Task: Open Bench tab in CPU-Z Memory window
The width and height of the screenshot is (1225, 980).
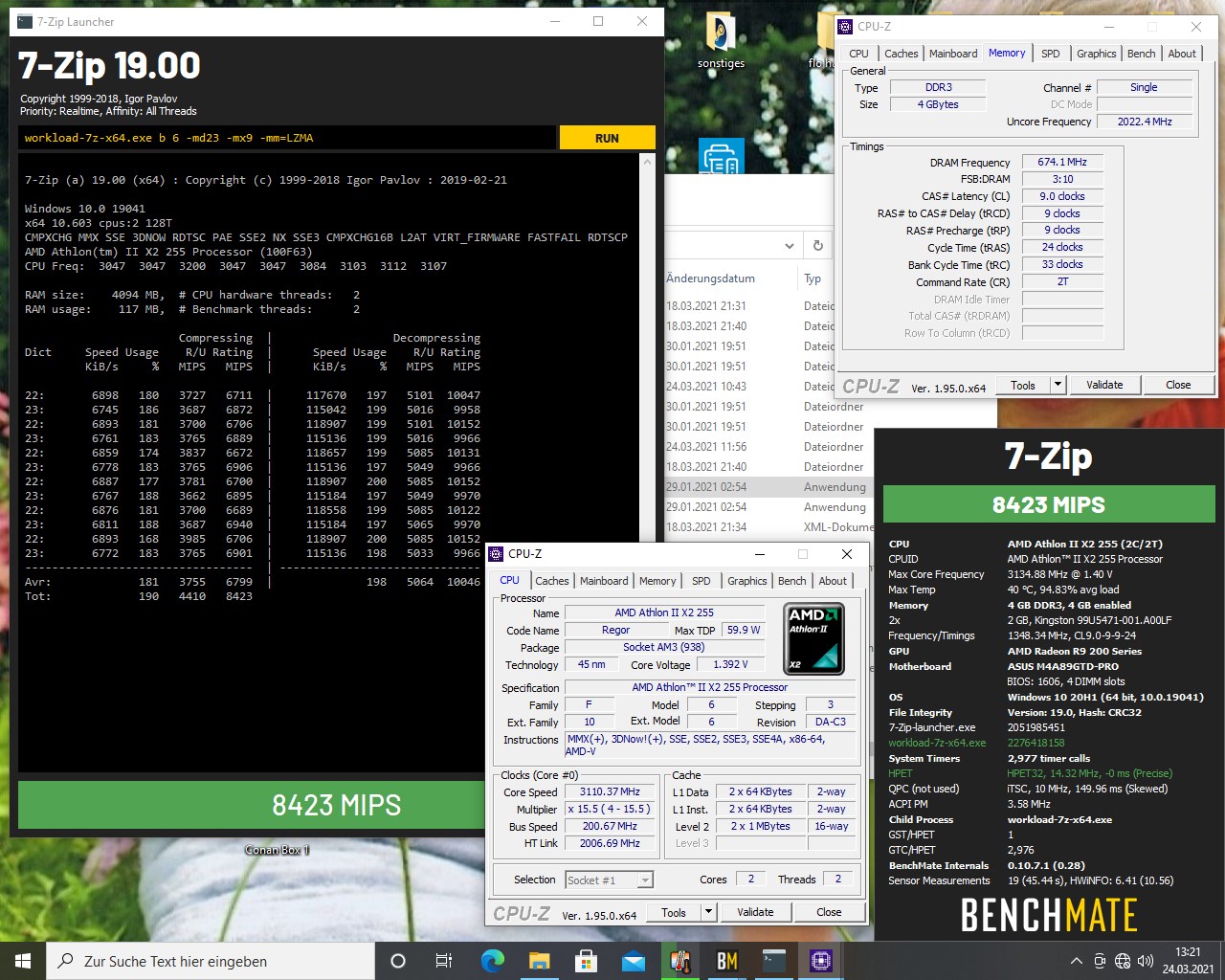Action: click(1142, 54)
